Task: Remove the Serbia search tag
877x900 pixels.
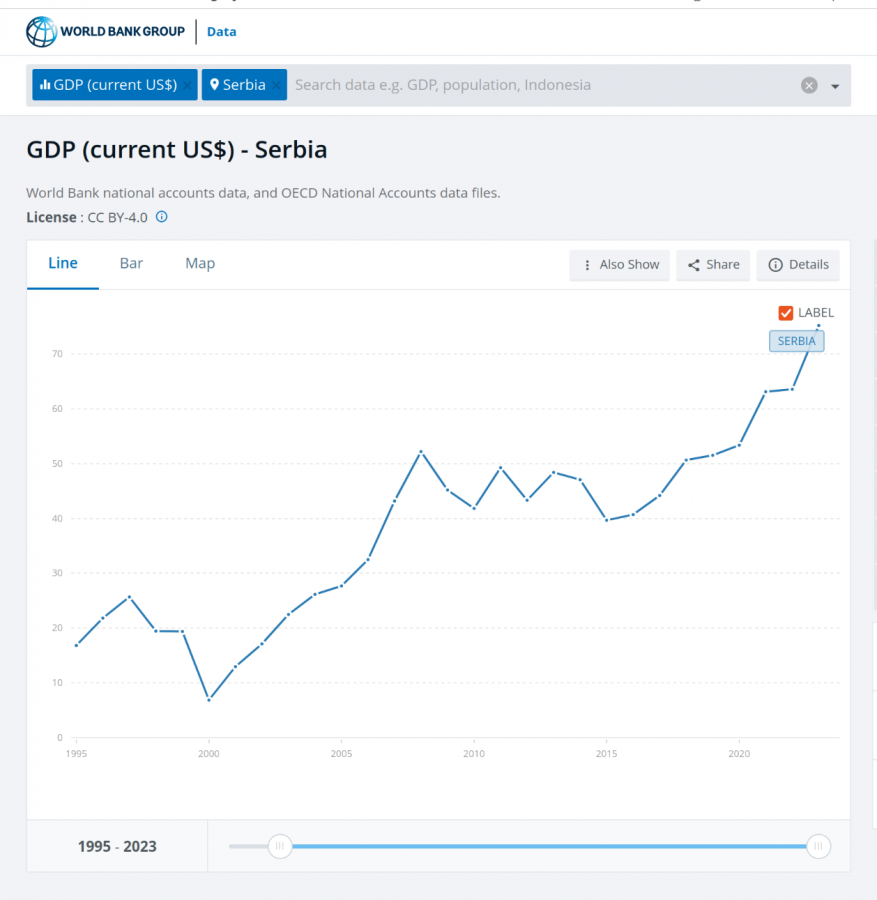Action: pyautogui.click(x=277, y=85)
